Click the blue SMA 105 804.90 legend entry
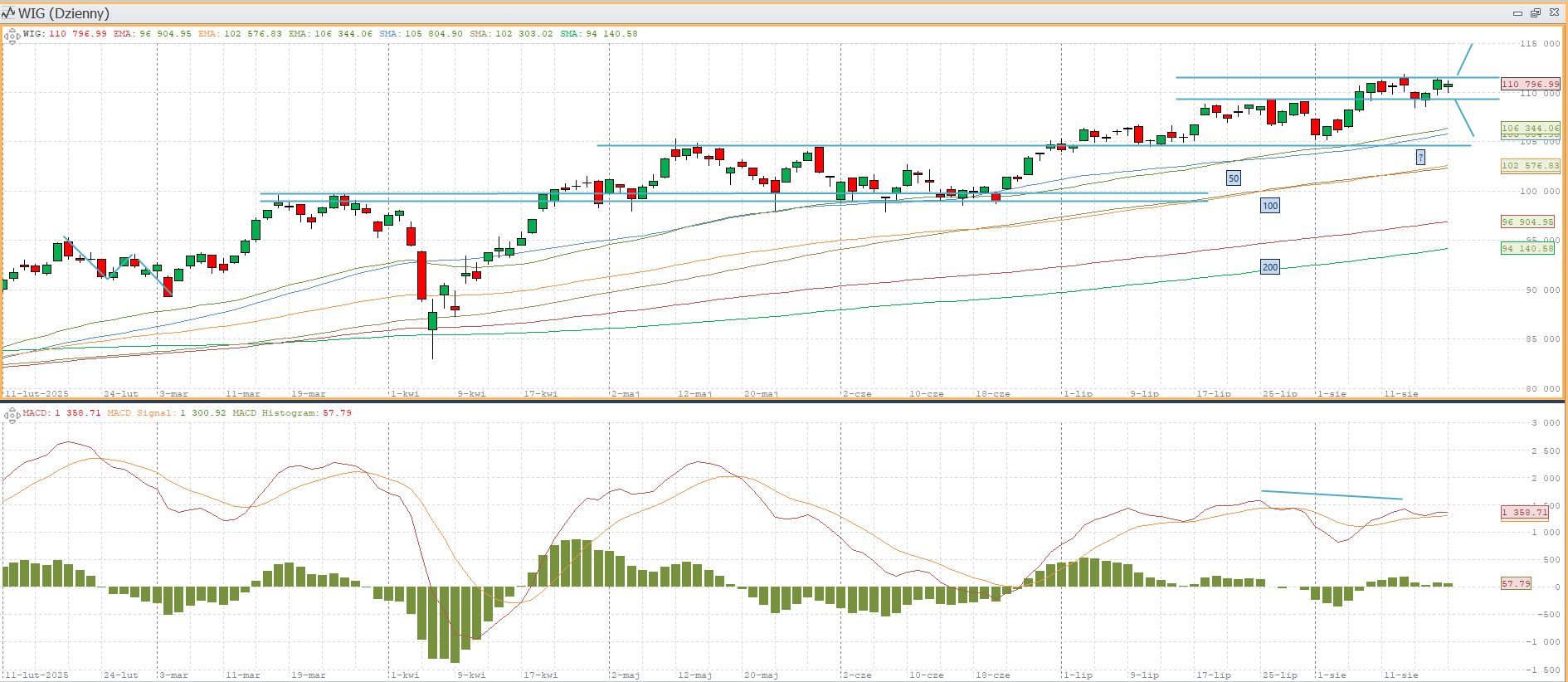Viewport: 1568px width, 682px height. pyautogui.click(x=421, y=34)
